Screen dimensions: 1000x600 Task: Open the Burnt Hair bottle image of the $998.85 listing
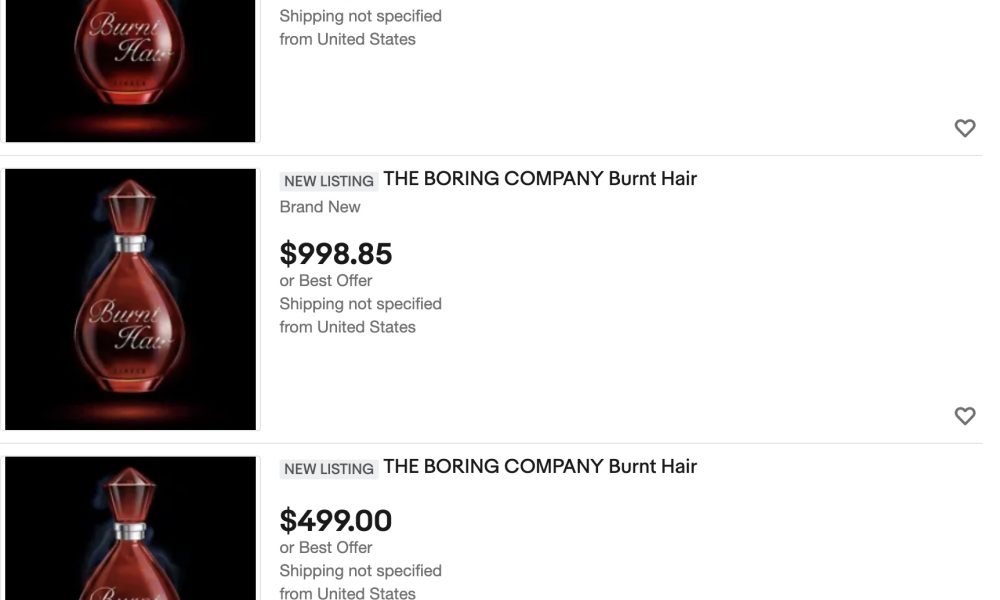pyautogui.click(x=131, y=299)
